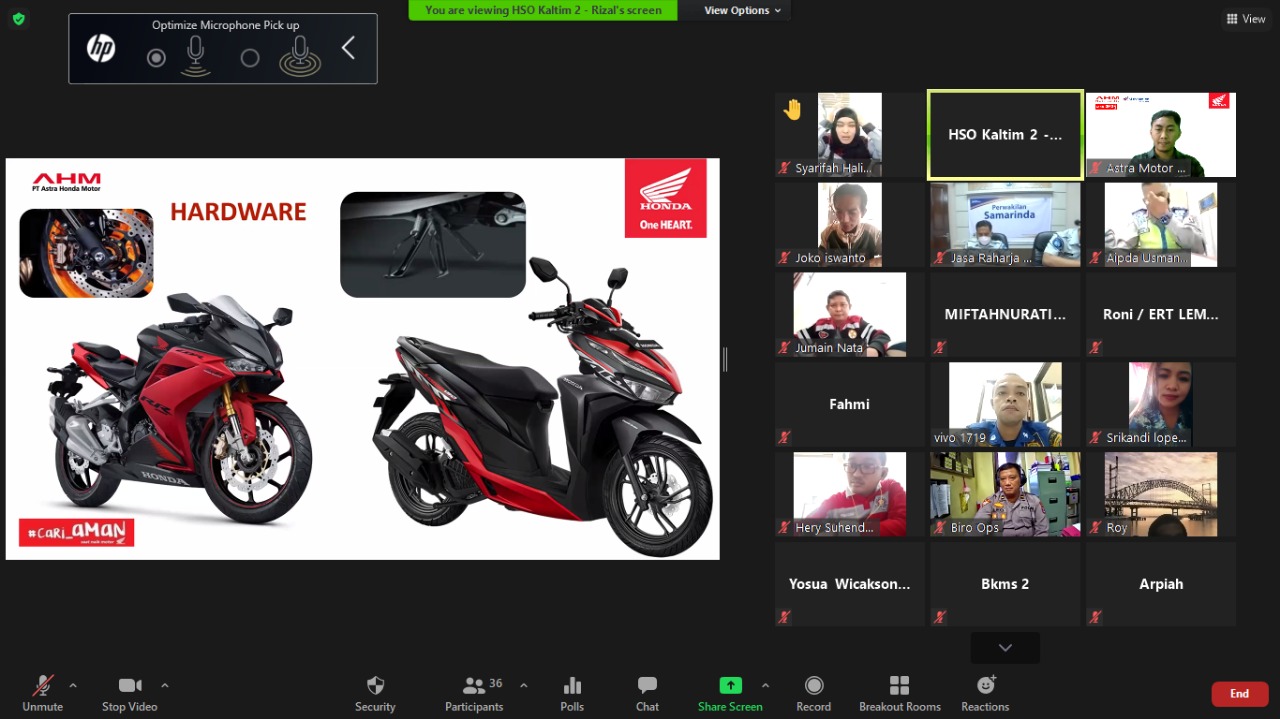Image resolution: width=1280 pixels, height=719 pixels.
Task: Open the Reactions menu
Action: point(985,686)
